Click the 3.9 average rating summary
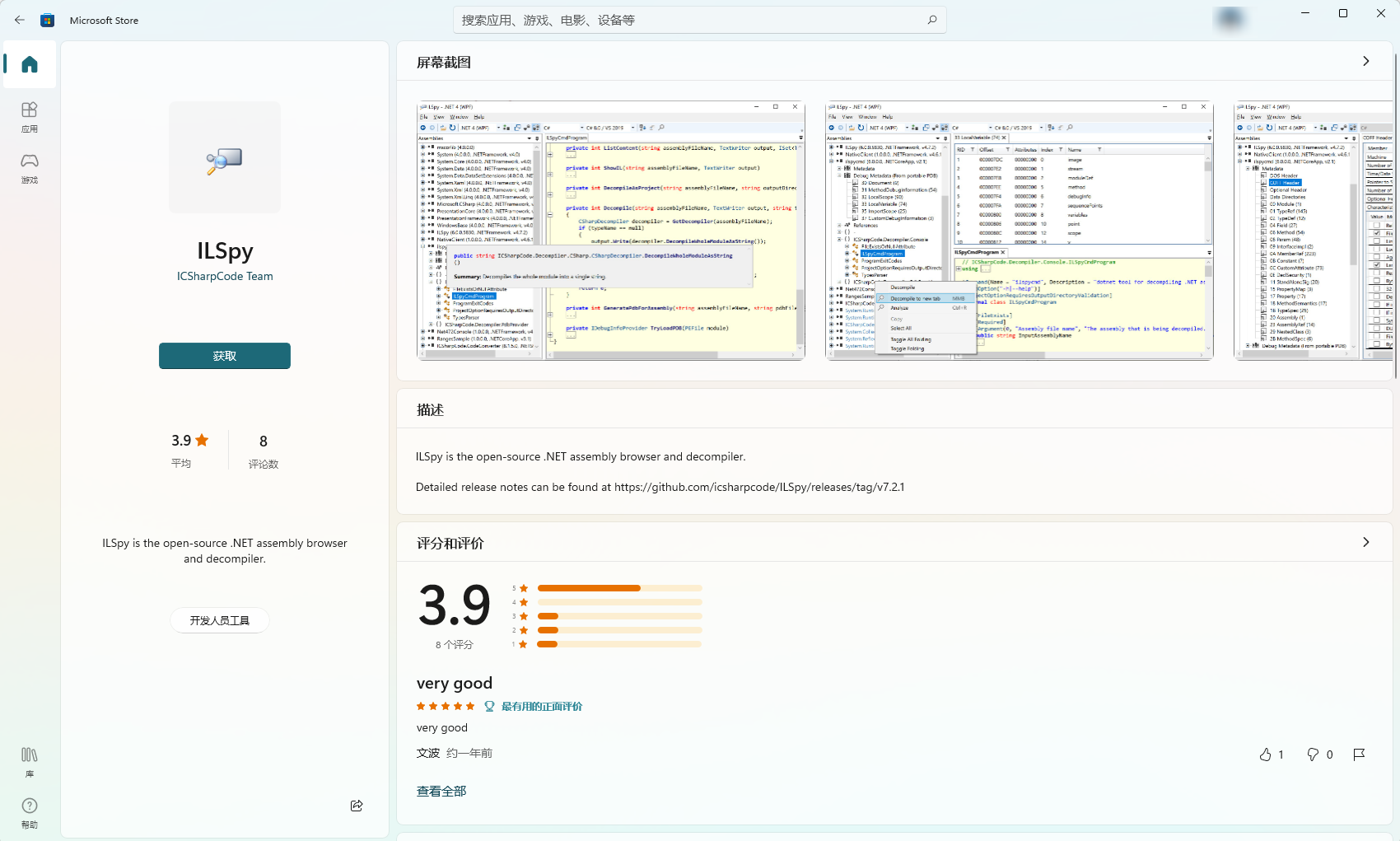This screenshot has width=1400, height=841. [x=189, y=451]
